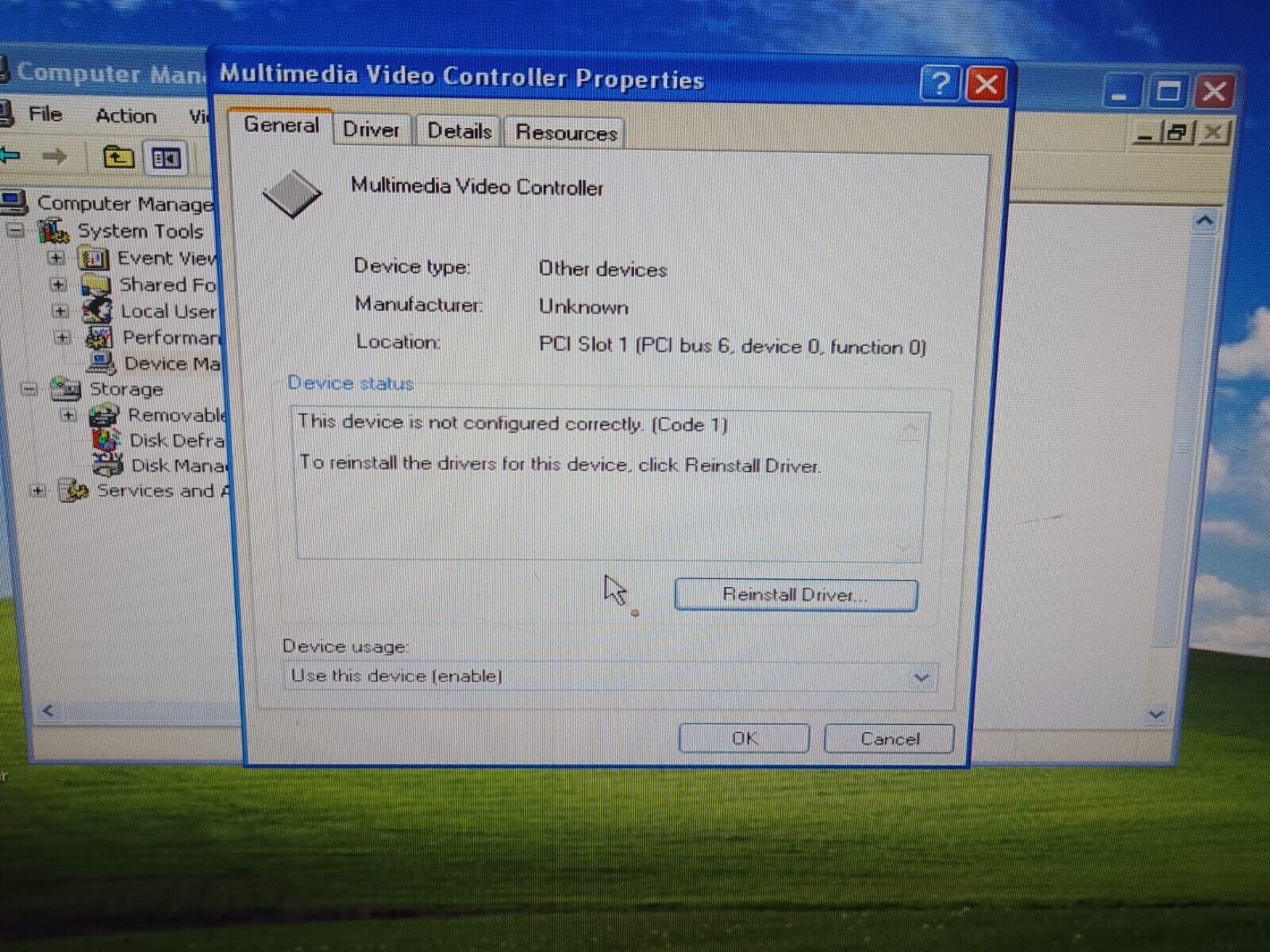Select the Resources tab
The image size is (1270, 952).
click(566, 132)
